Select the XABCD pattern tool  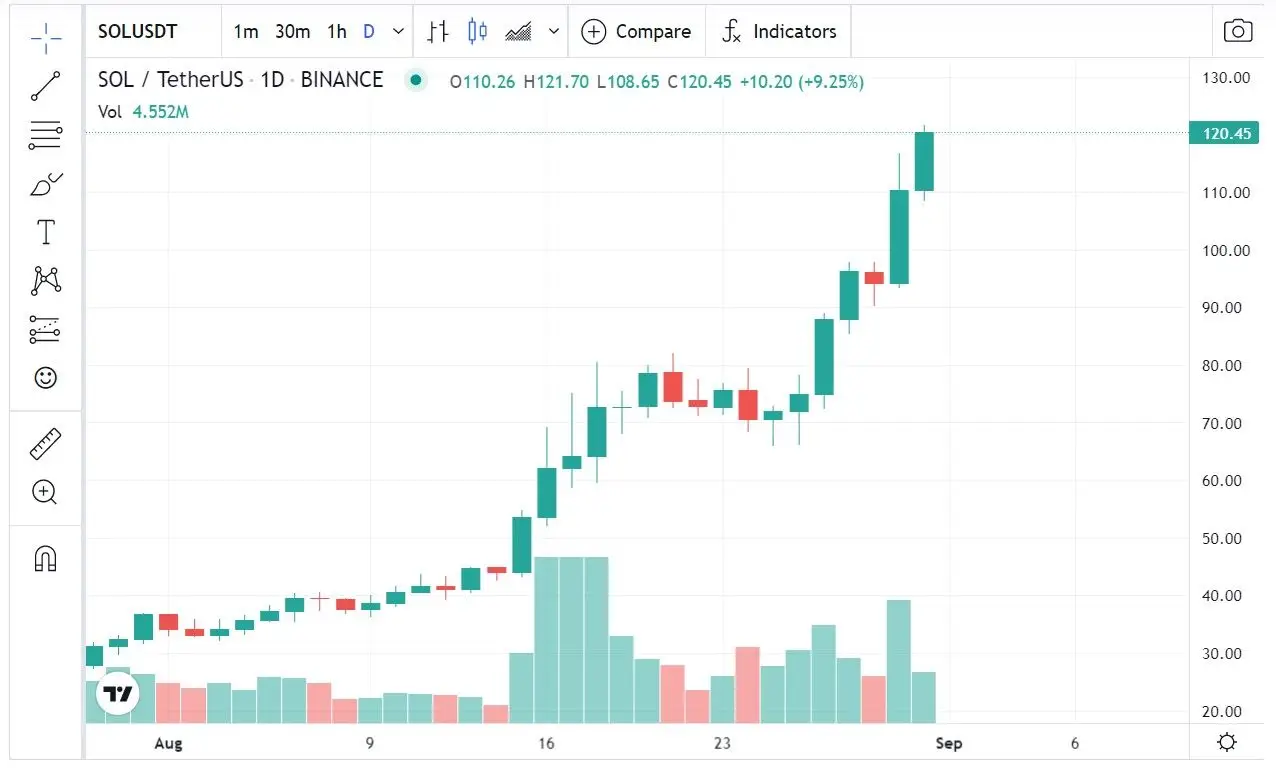(x=46, y=281)
